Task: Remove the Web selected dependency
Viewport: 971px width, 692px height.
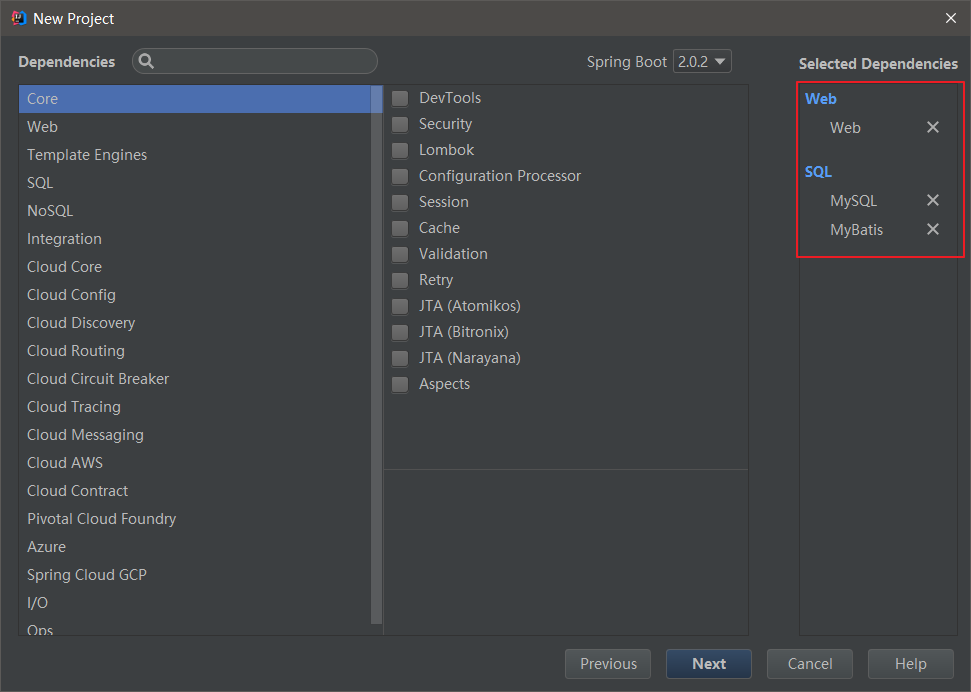Action: (933, 127)
